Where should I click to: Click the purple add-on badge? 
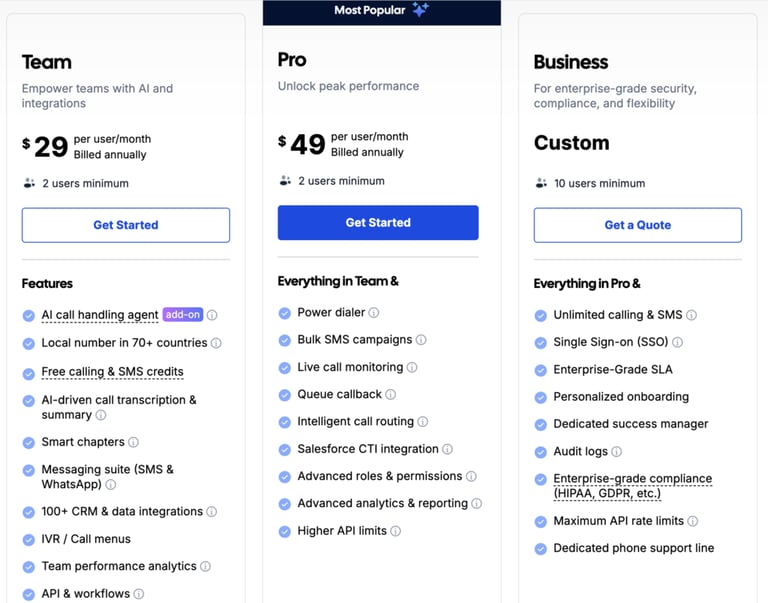coord(183,314)
